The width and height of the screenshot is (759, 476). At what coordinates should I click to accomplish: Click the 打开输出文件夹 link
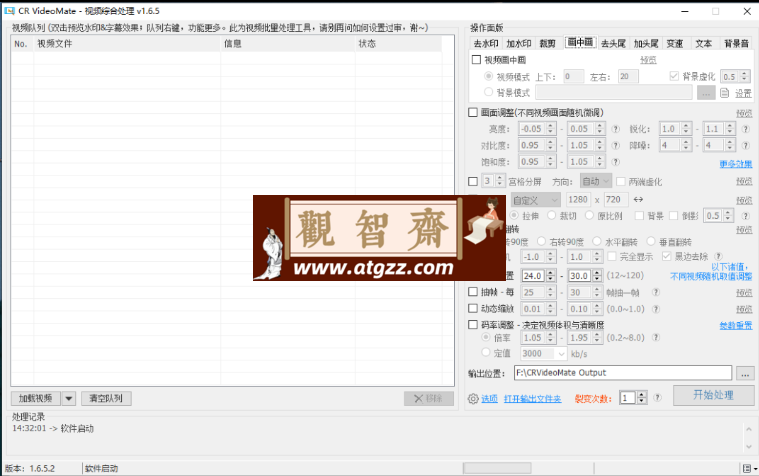532,399
